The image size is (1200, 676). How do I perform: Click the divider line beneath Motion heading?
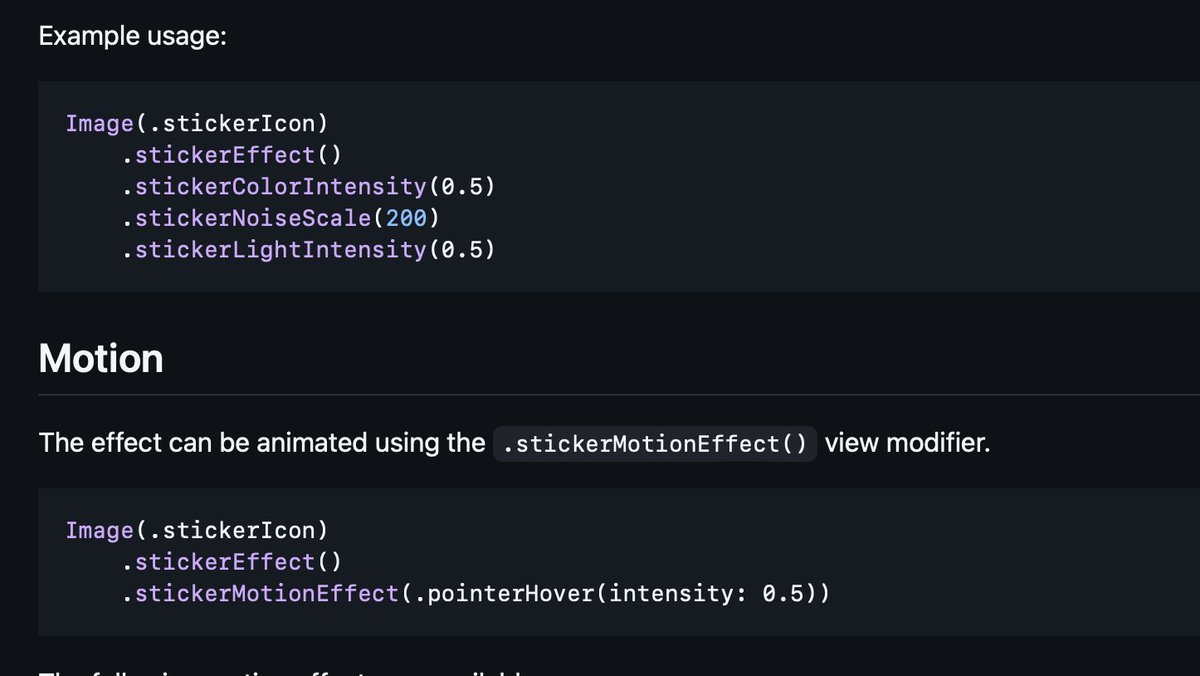619,395
